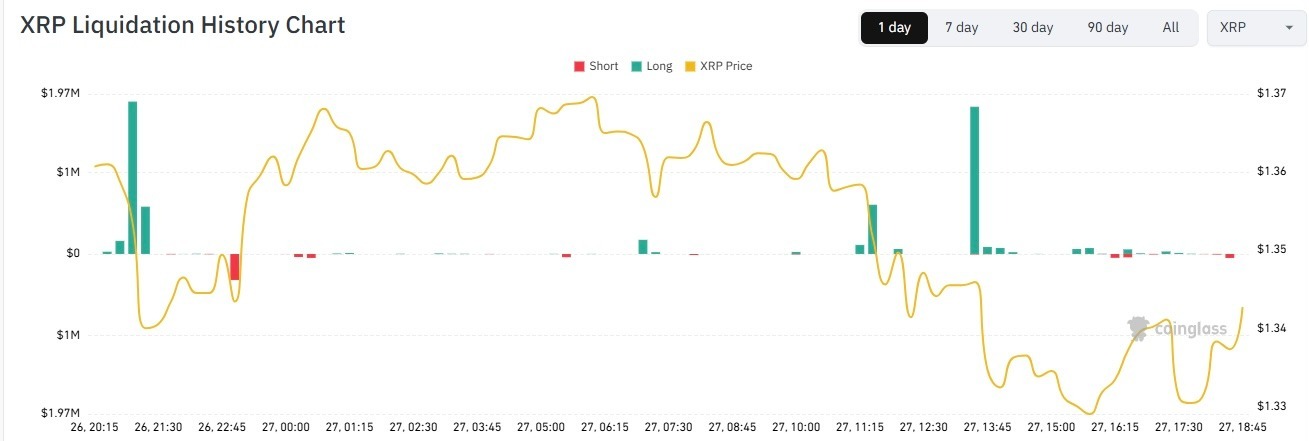Click the yellow XRP Price swatch
Viewport: 1309px width, 441px height.
click(691, 66)
